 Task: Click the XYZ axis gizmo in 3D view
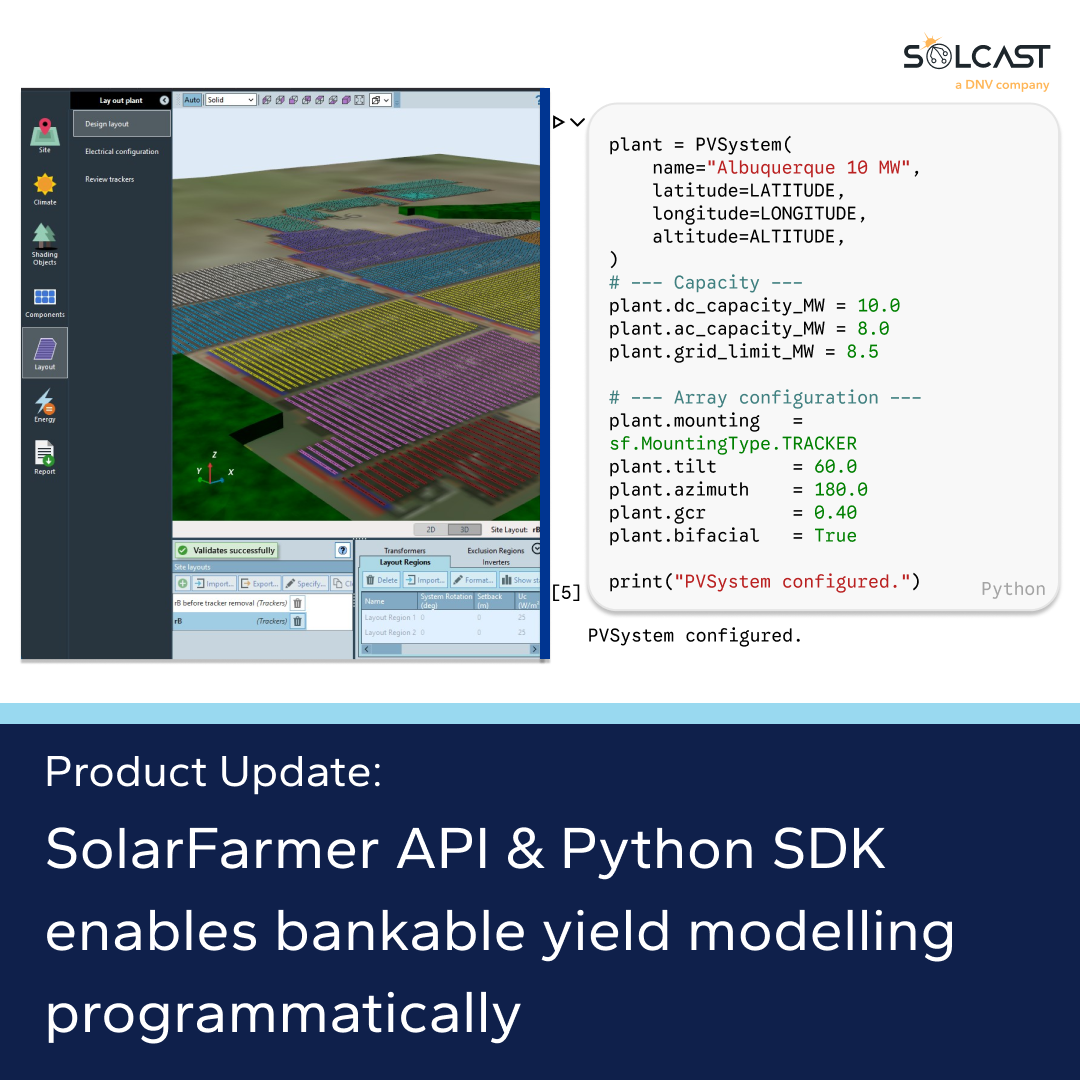click(x=214, y=468)
